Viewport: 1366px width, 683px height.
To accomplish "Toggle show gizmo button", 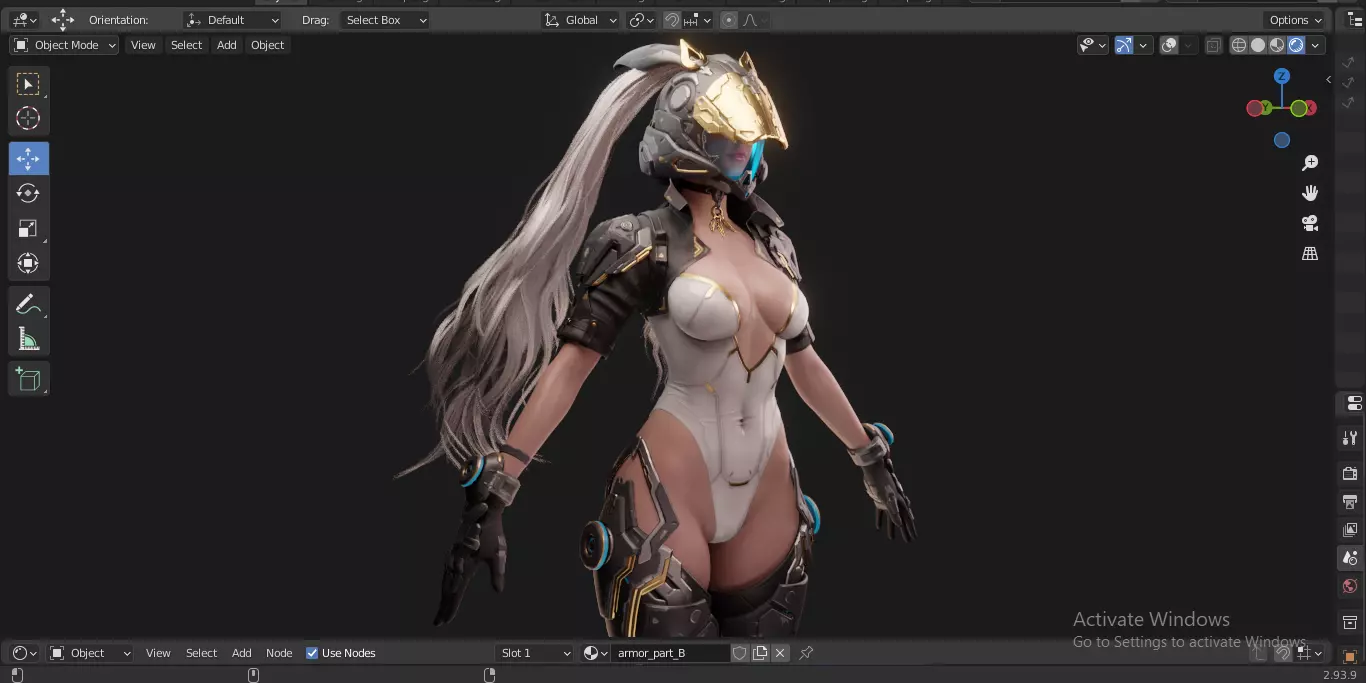I will [x=1124, y=45].
